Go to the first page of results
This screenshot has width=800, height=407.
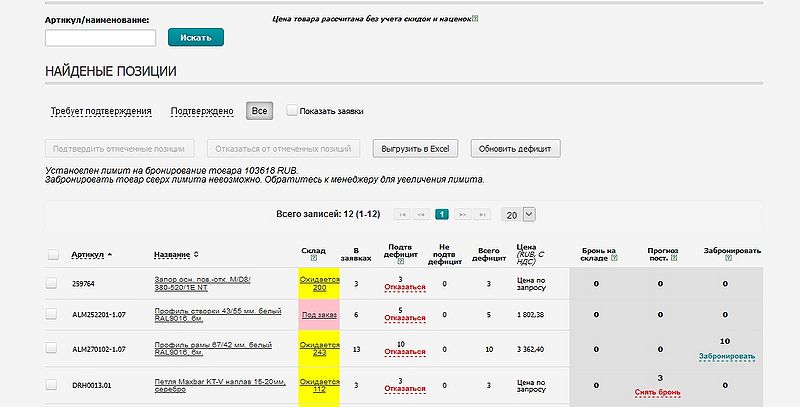402,214
